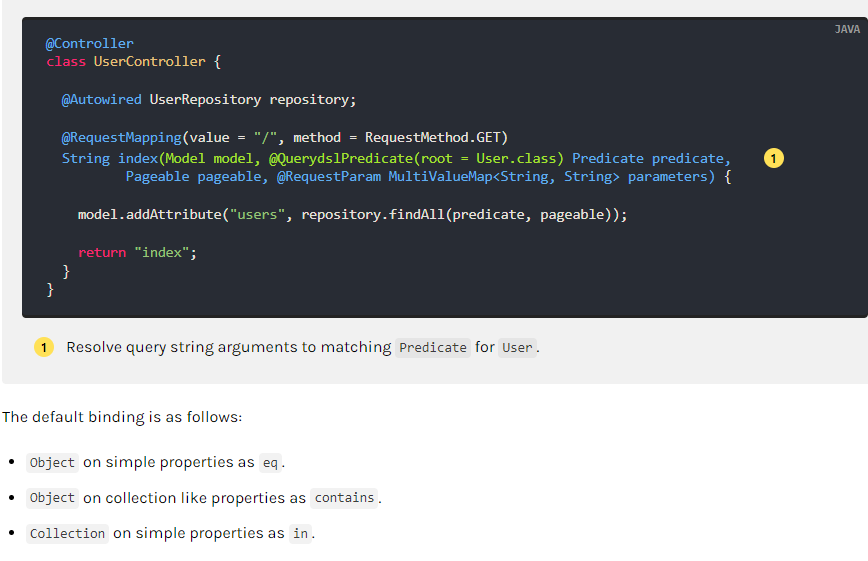868x561 pixels.
Task: Click the @RequestMapping annotation
Action: 122,137
